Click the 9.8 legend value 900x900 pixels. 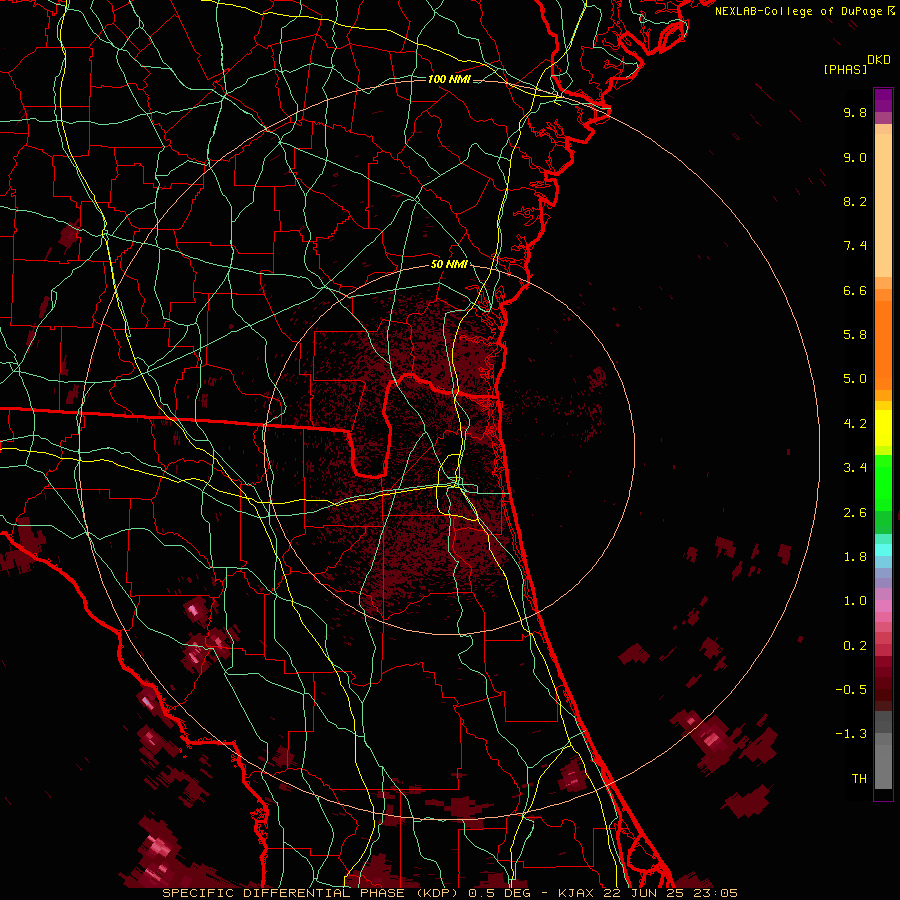(855, 112)
